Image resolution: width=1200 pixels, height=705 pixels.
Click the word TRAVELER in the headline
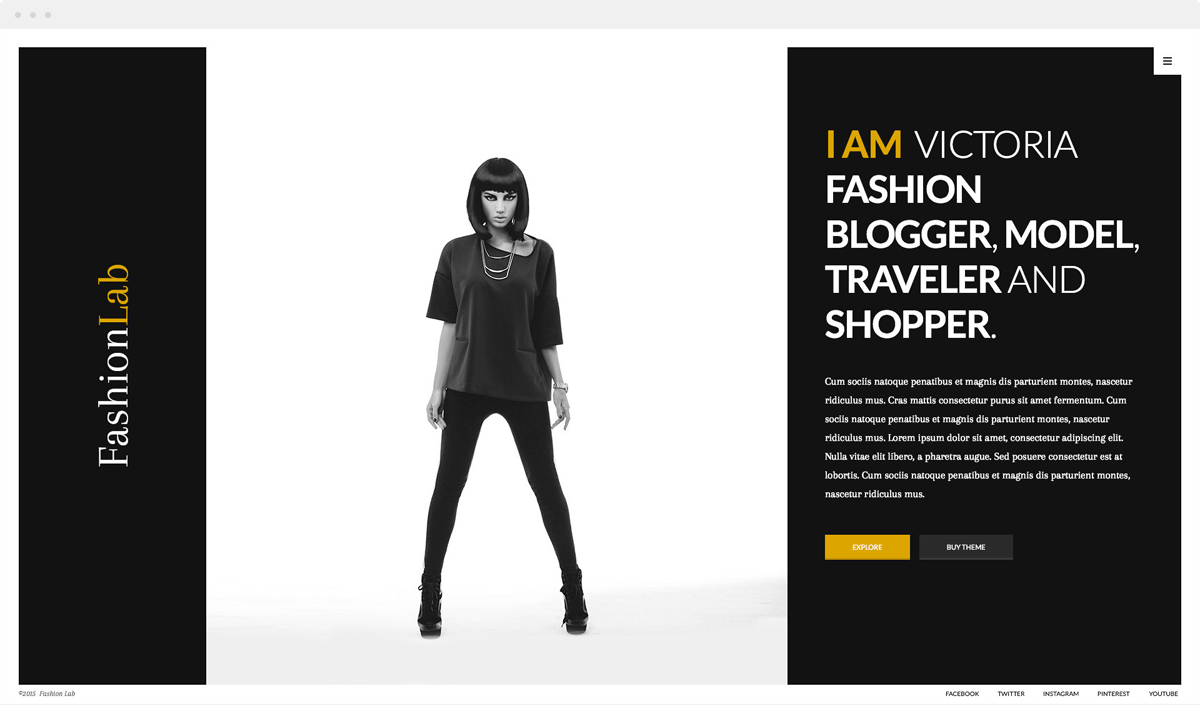coord(913,279)
